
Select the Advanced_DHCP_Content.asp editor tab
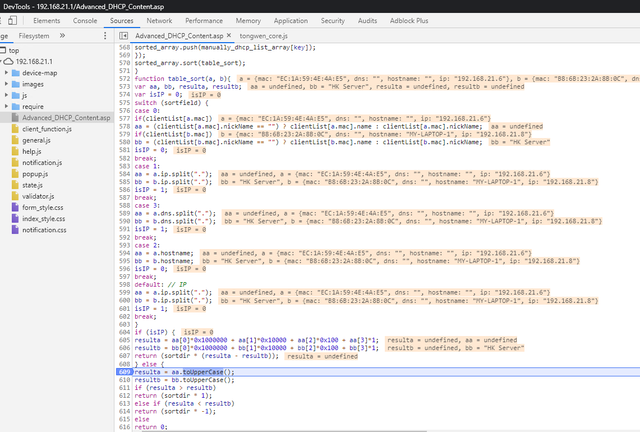[x=179, y=36]
